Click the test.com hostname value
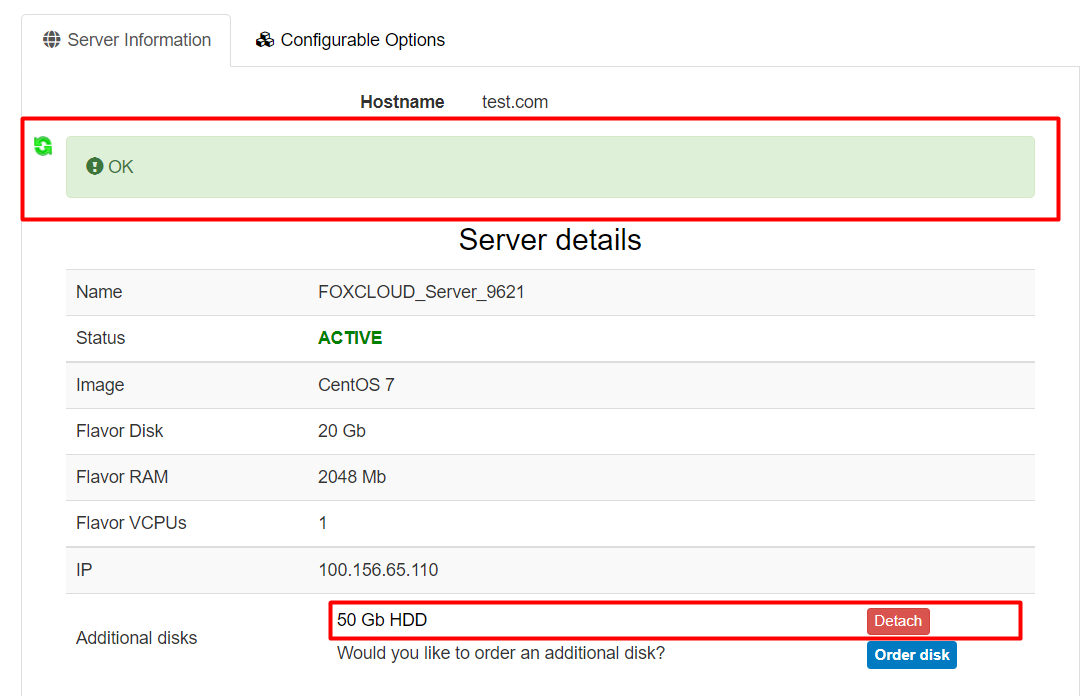Image resolution: width=1084 pixels, height=696 pixels. pos(514,102)
